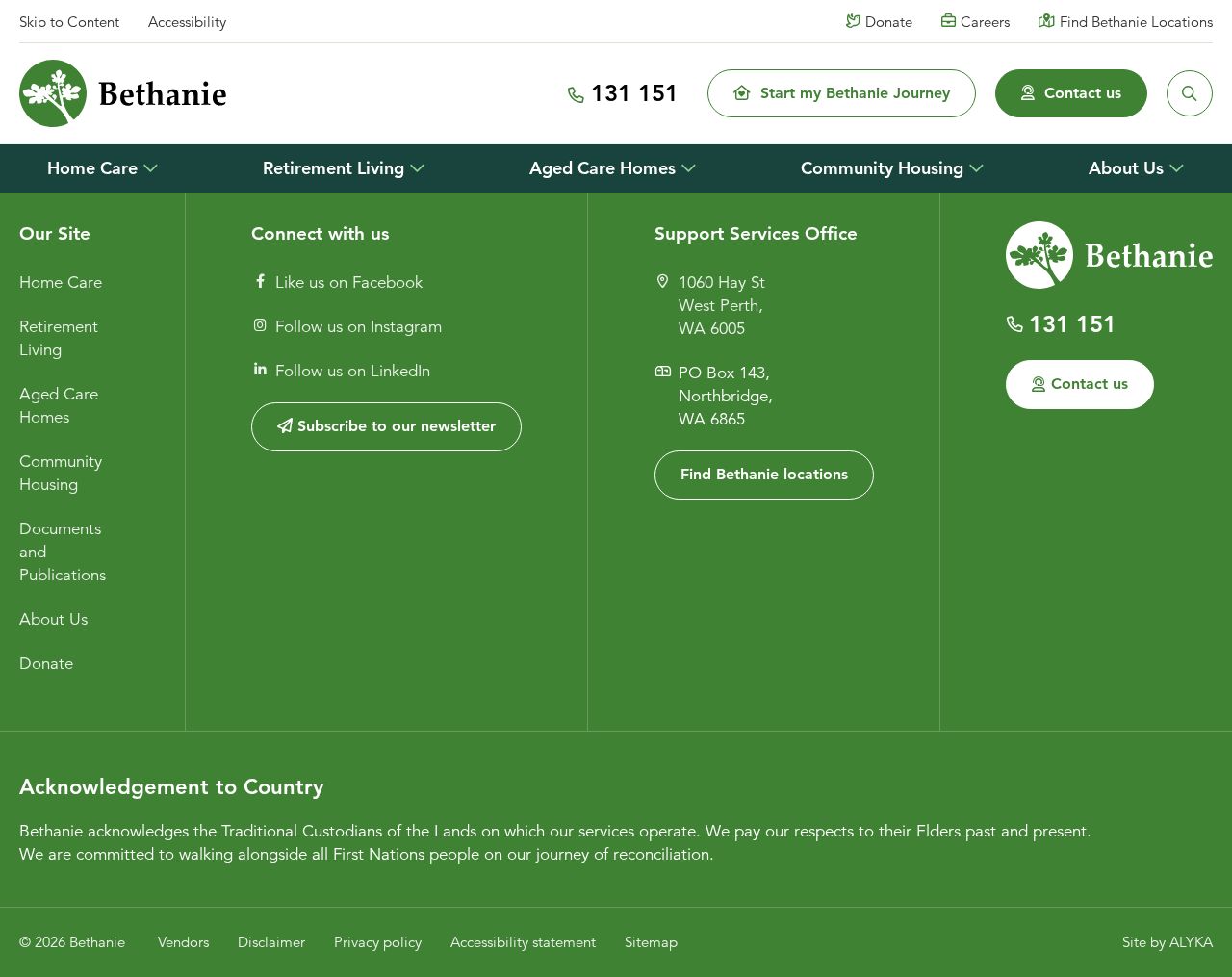
Task: Click Follow us on LinkedIn link
Action: (x=352, y=371)
